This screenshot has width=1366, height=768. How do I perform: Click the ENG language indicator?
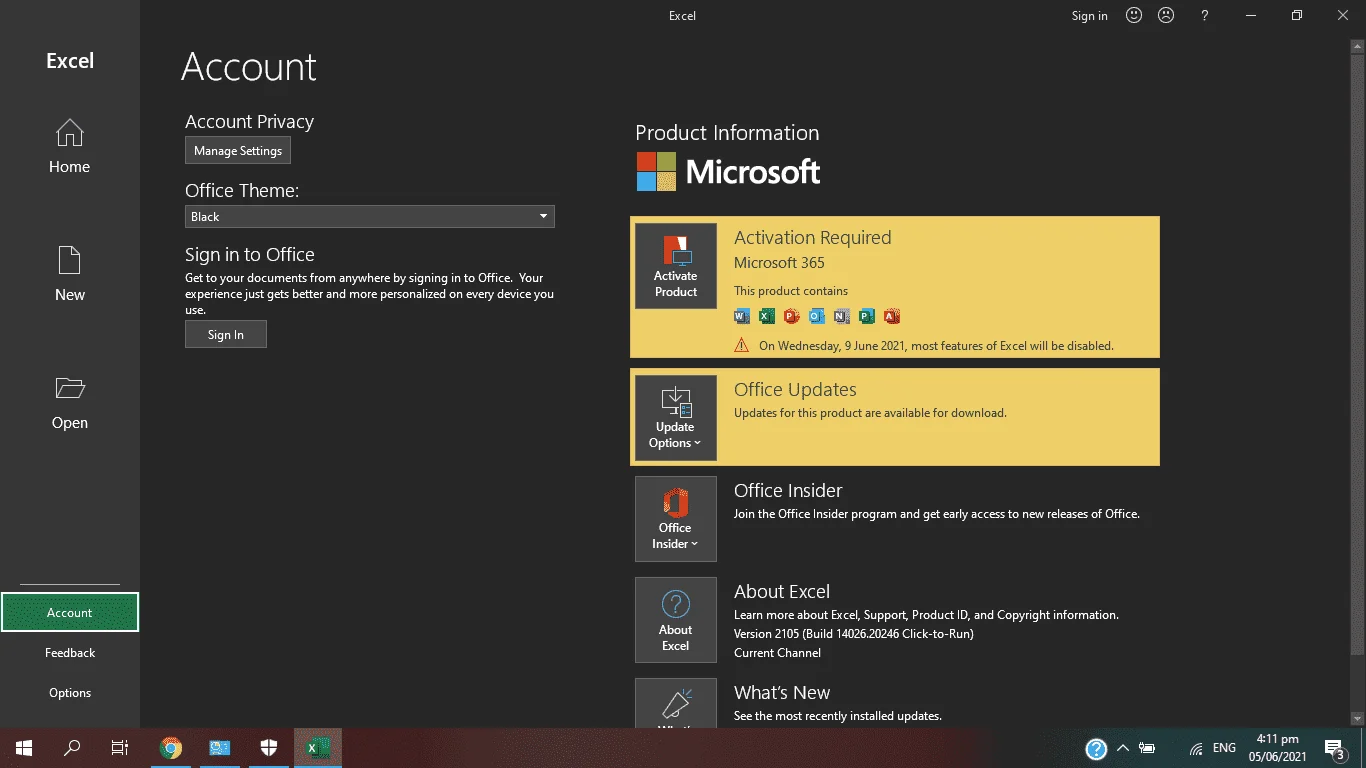(x=1224, y=748)
